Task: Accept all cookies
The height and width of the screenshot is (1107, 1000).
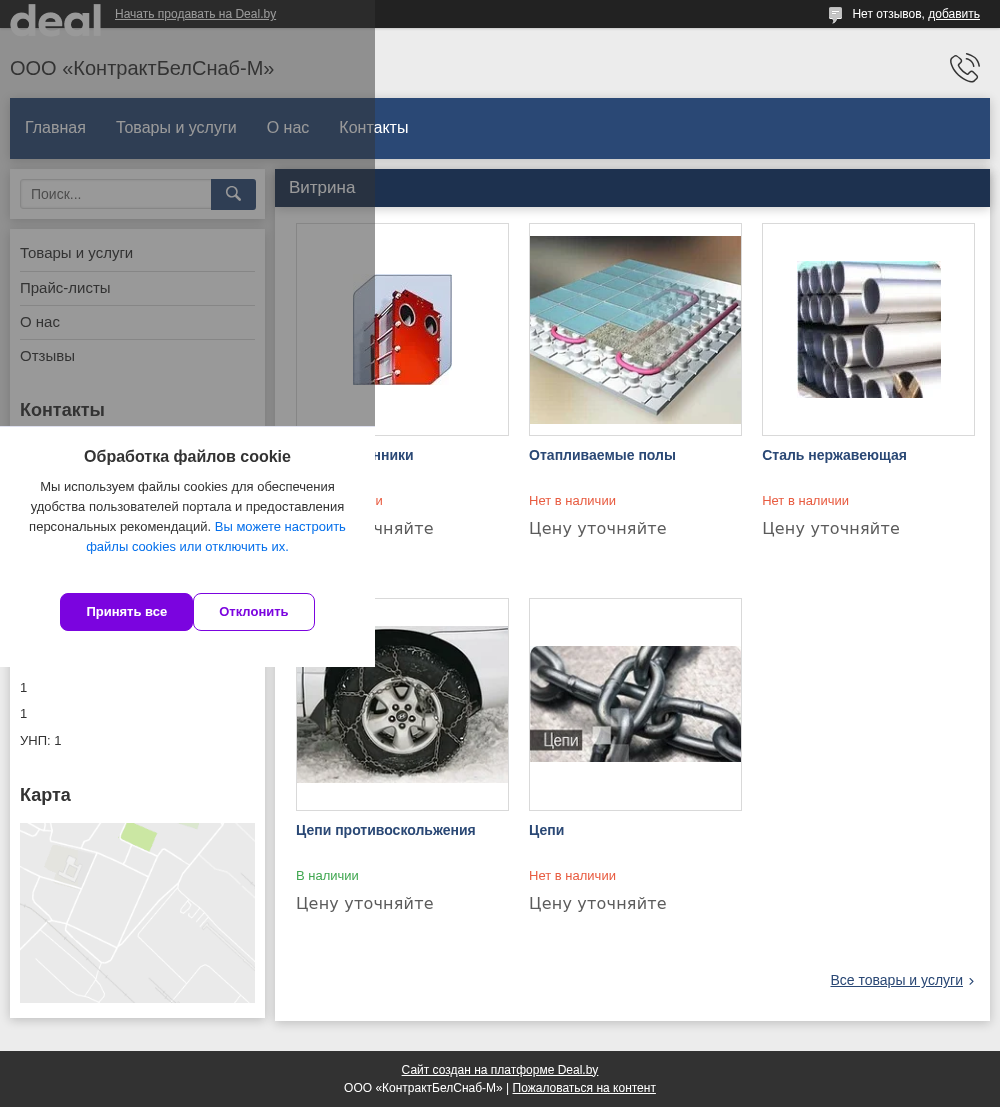Action: [126, 612]
